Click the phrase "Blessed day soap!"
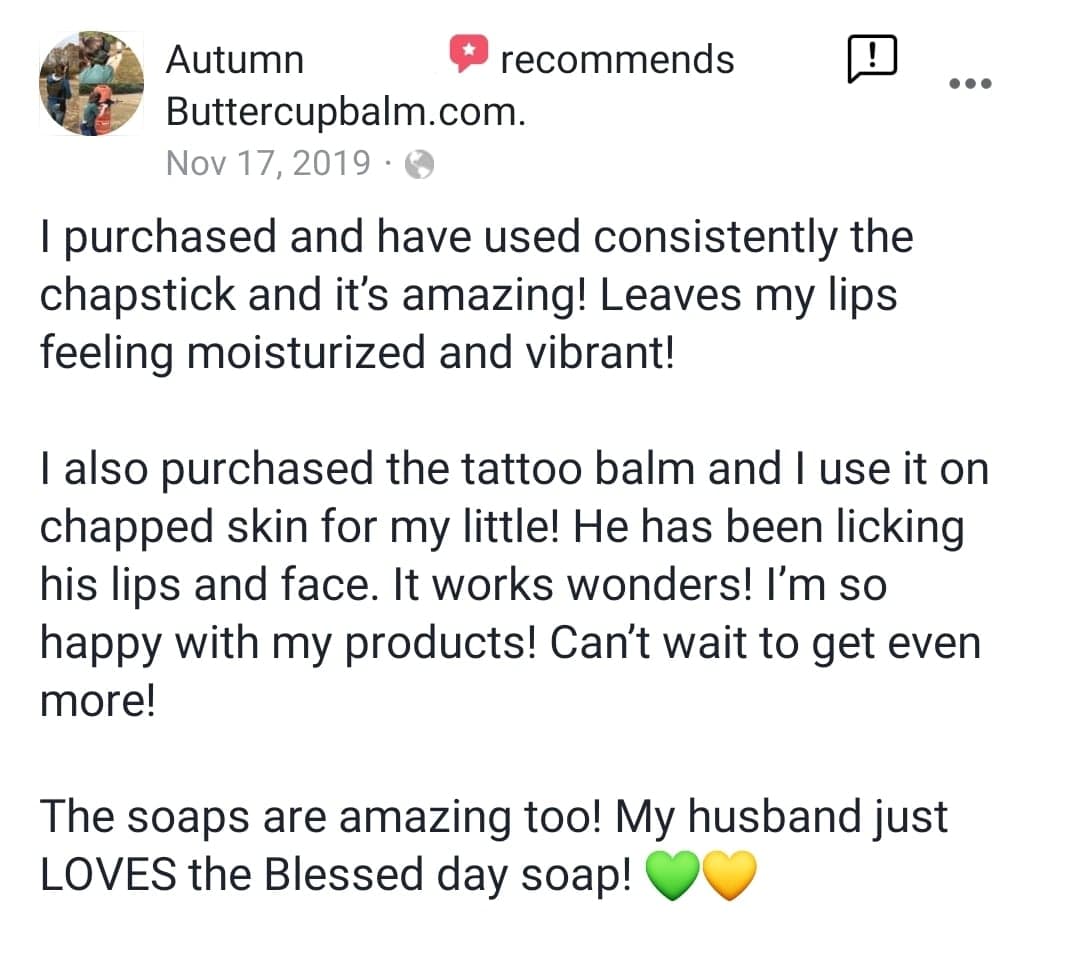The image size is (1078, 956). pyautogui.click(x=448, y=876)
